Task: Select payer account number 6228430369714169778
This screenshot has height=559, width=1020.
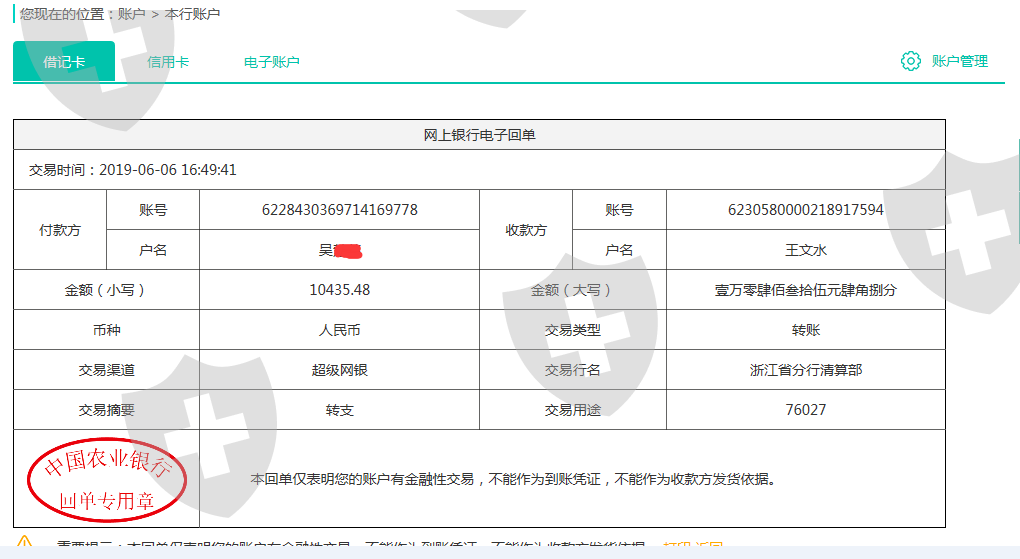Action: (x=340, y=210)
